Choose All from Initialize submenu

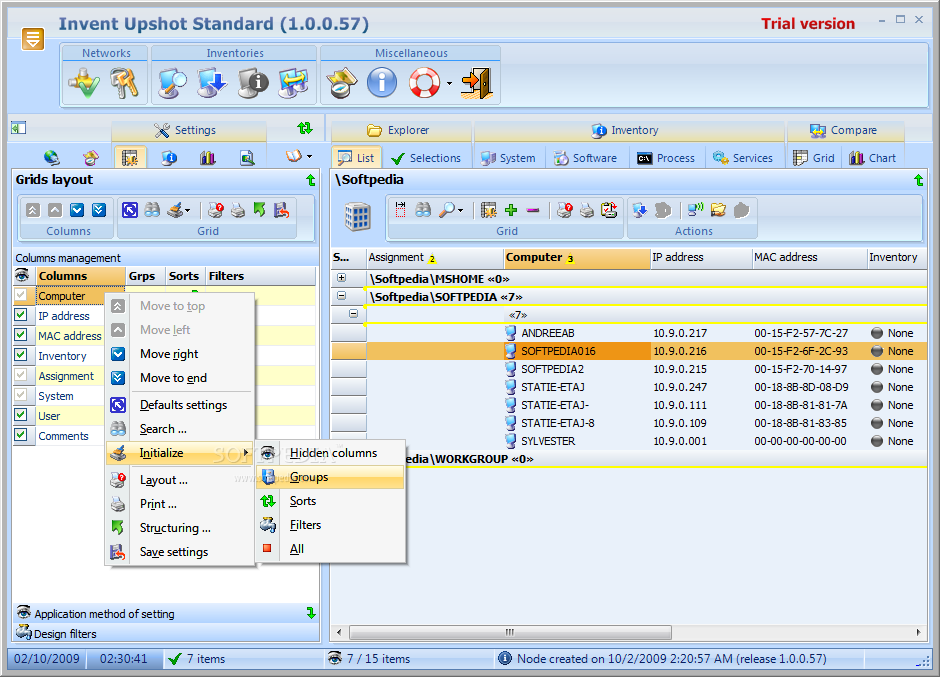click(330, 549)
